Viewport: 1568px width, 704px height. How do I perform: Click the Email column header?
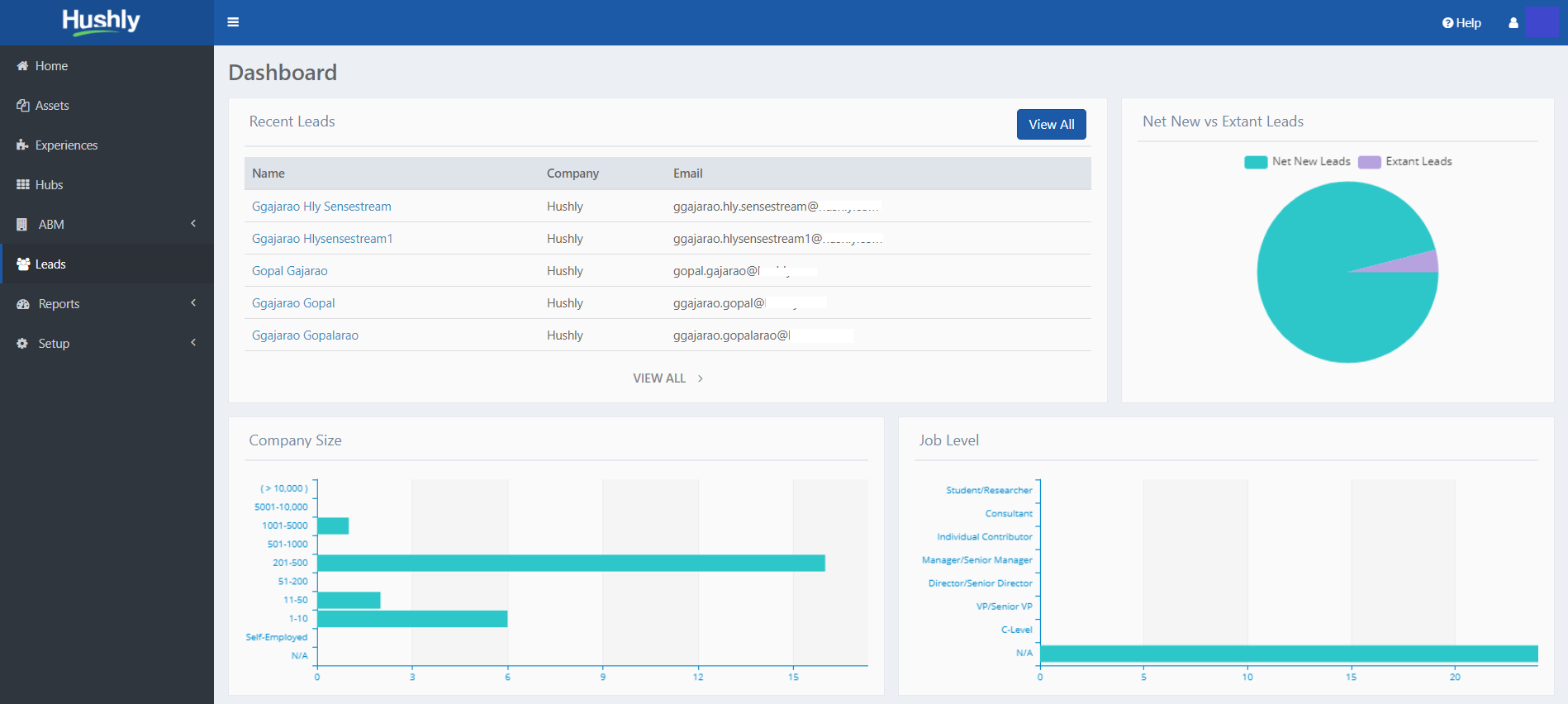coord(687,174)
